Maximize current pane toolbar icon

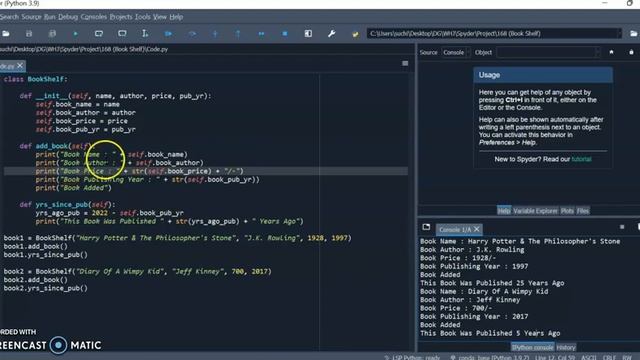pyautogui.click(x=308, y=33)
